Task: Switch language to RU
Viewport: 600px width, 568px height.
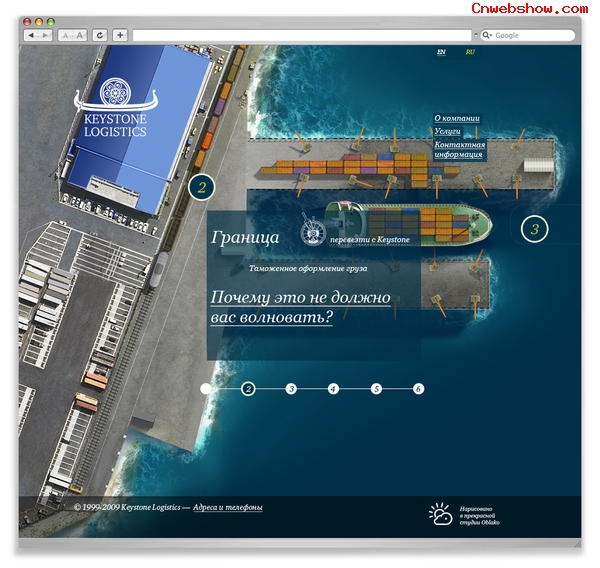Action: [470, 52]
